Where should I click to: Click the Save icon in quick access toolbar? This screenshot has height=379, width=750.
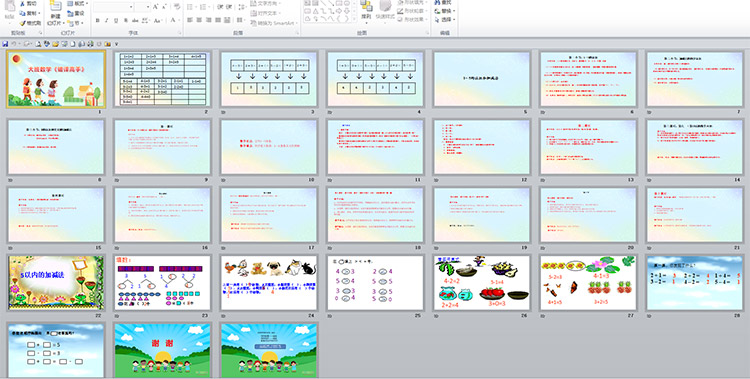click(5, 44)
